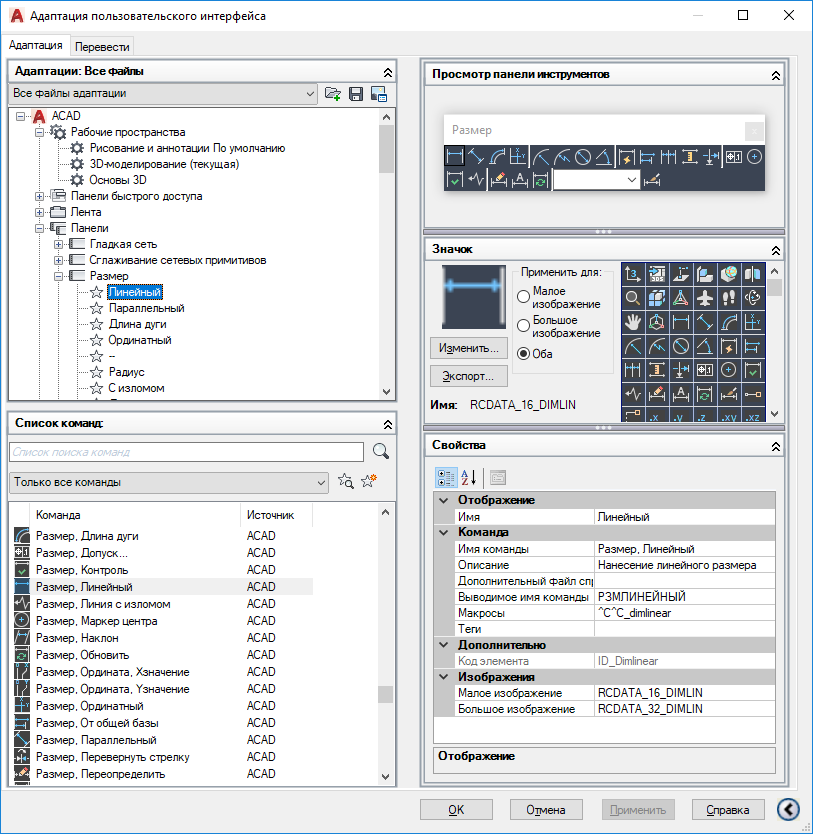Click icon grid scroll down arrow
The width and height of the screenshot is (813, 834).
(x=775, y=414)
